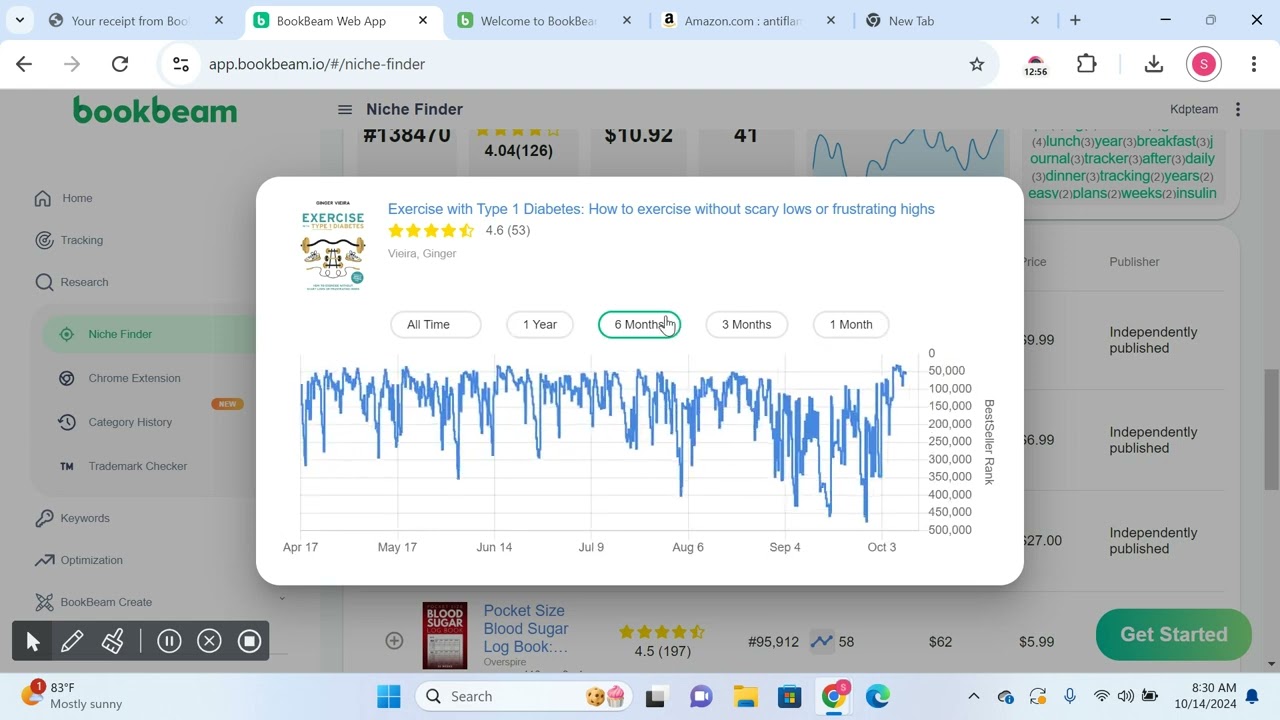The width and height of the screenshot is (1280, 720).
Task: Close the BookBeam Web App tab
Action: (423, 20)
